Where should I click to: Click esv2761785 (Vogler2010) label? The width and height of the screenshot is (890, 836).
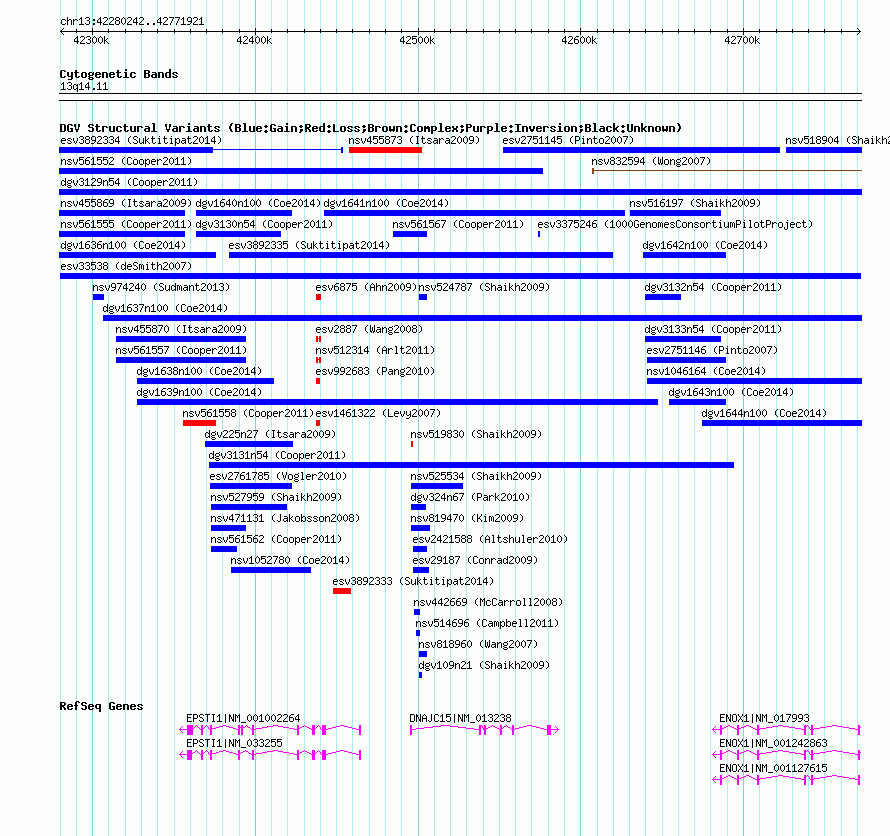click(x=278, y=476)
